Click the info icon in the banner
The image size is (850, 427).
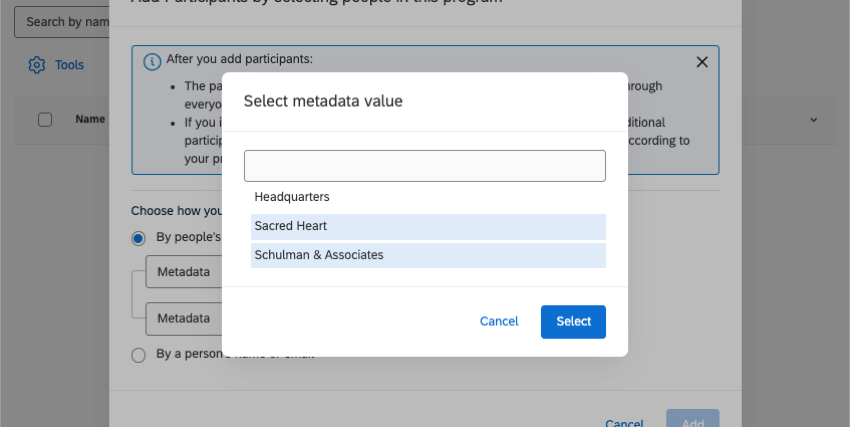(x=152, y=61)
